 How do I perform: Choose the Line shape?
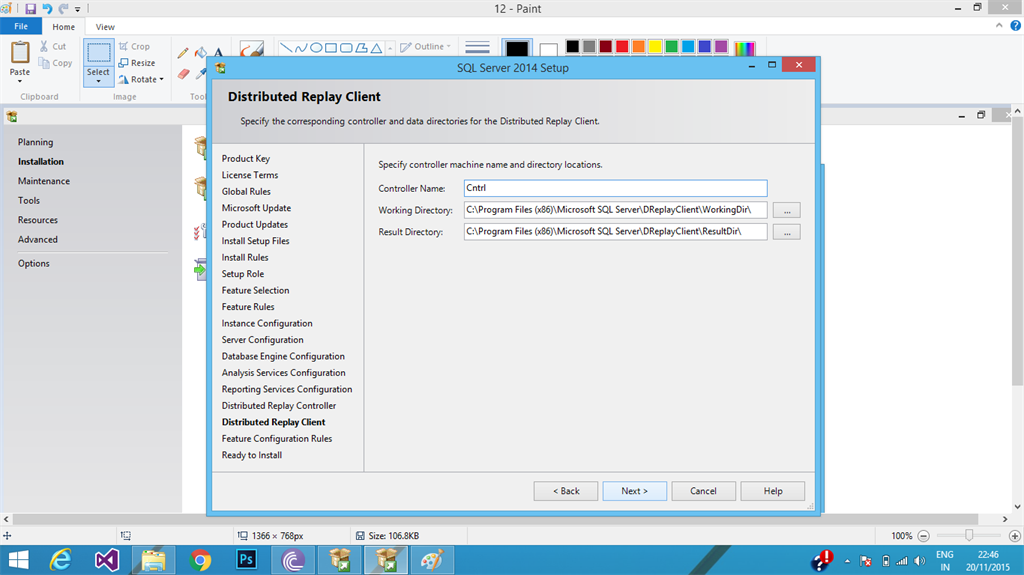[286, 48]
